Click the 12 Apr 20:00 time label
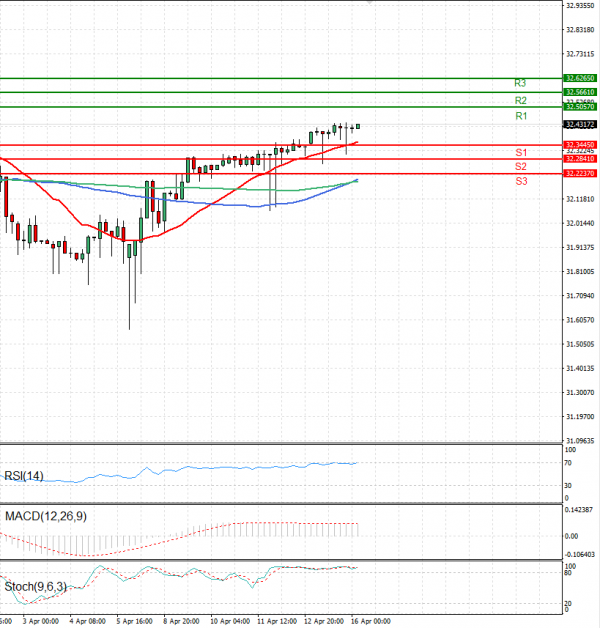The image size is (600, 628). coord(324,621)
